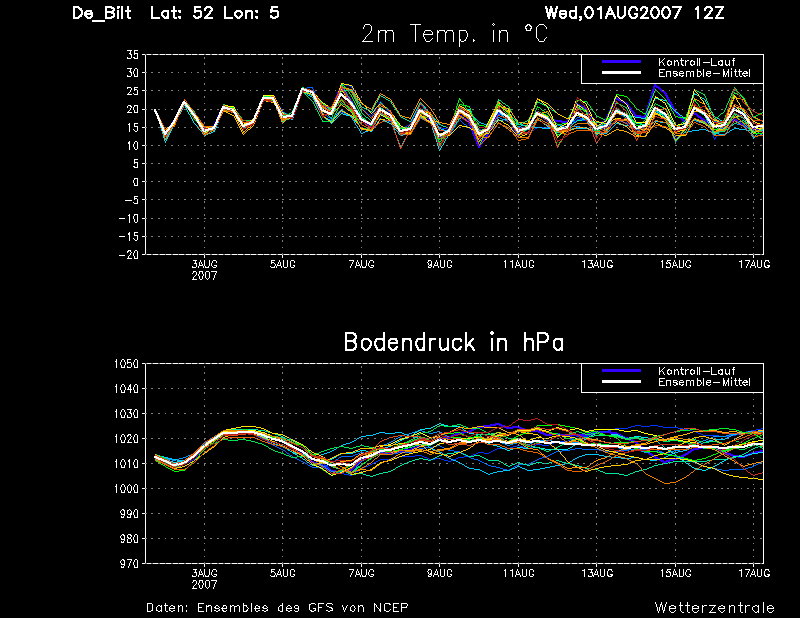The height and width of the screenshot is (618, 800).
Task: Click the 'Bodendruck in hPa' chart title
Action: 454,342
